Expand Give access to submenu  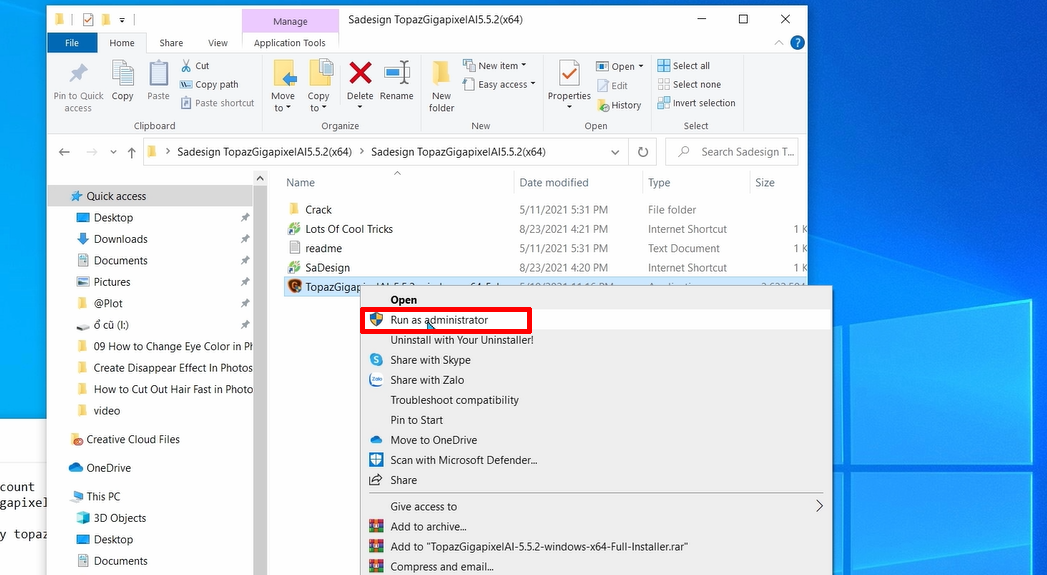pyautogui.click(x=819, y=506)
